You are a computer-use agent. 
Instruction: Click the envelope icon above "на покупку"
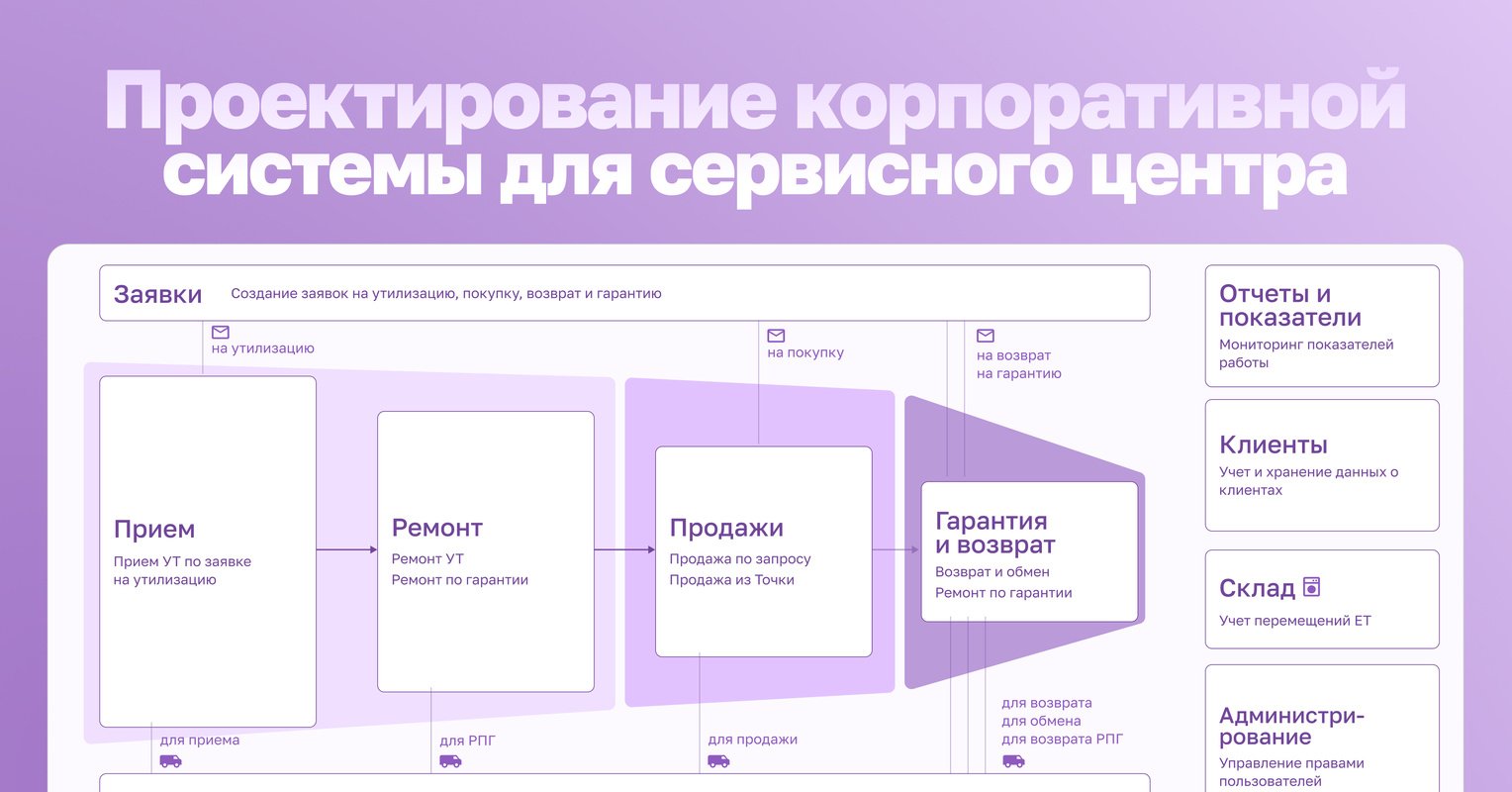point(776,336)
